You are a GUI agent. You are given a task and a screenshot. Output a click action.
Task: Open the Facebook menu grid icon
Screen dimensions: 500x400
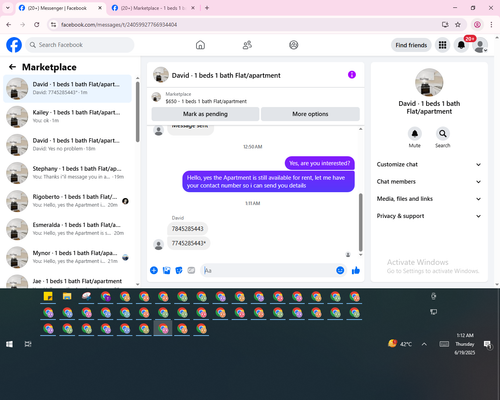coord(442,45)
